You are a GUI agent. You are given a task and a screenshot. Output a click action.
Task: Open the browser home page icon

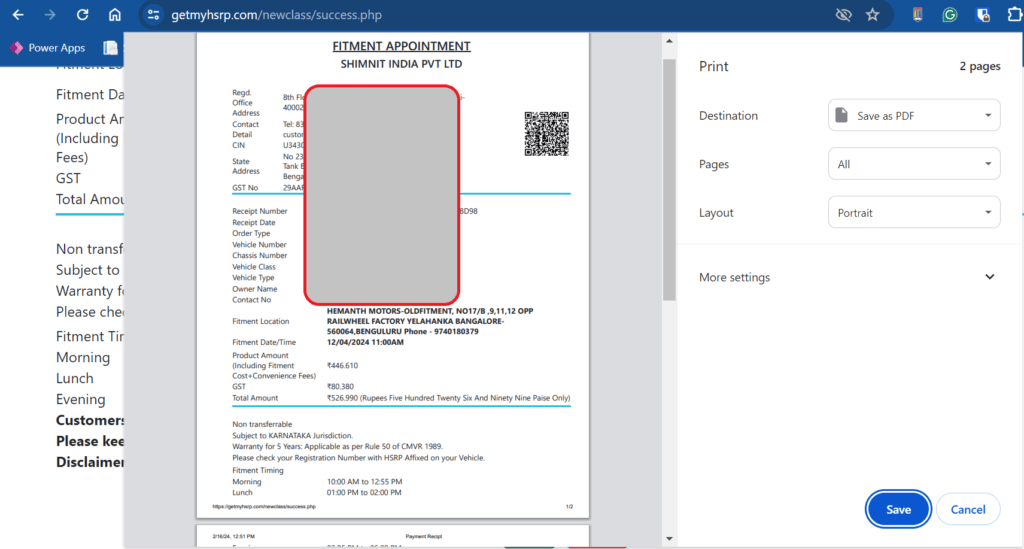tap(115, 14)
